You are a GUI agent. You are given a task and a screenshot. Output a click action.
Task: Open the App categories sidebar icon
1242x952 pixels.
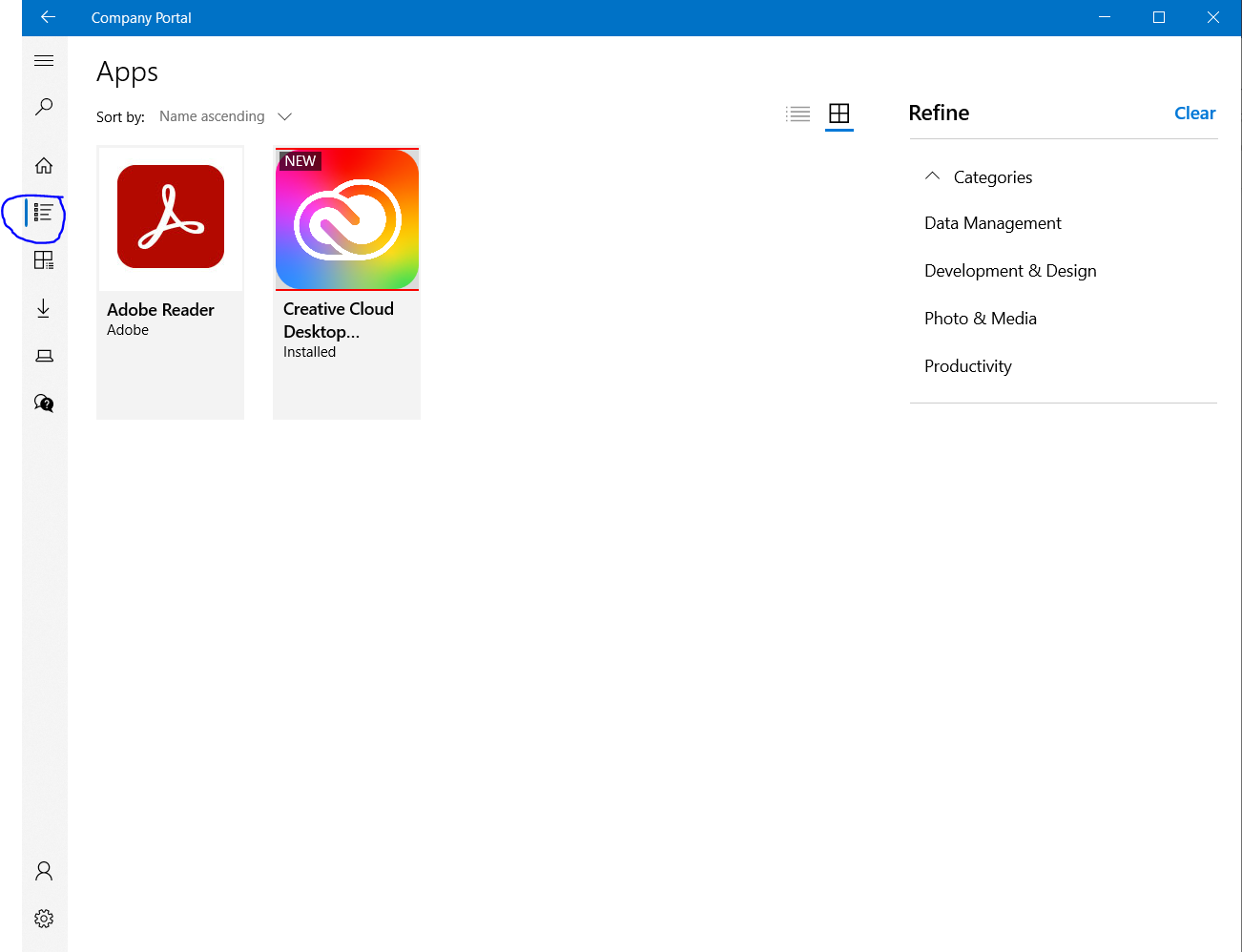coord(44,259)
